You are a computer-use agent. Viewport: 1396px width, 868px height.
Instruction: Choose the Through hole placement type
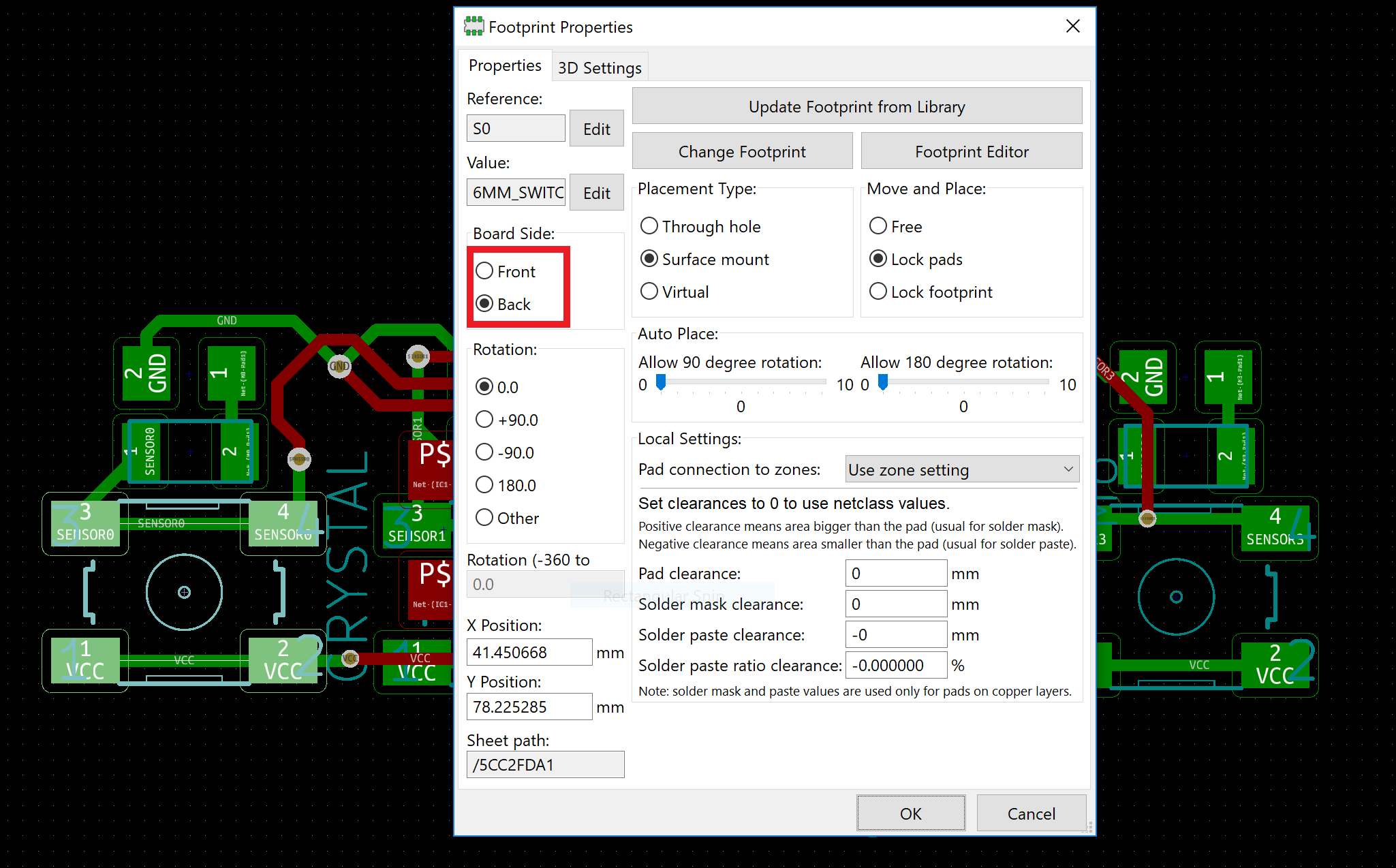pos(650,226)
